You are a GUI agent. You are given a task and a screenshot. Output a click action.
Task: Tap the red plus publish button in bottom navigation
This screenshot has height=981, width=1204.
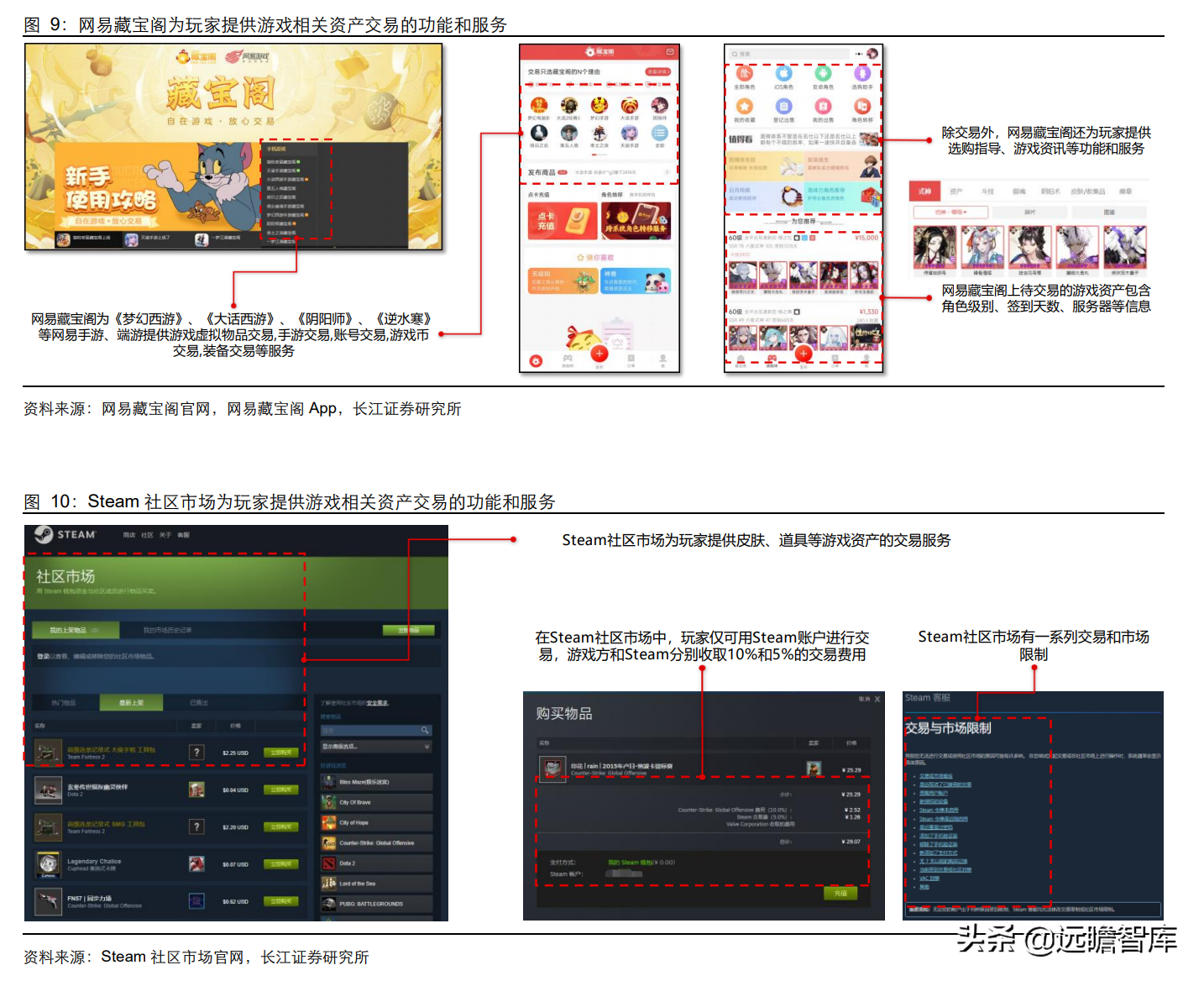point(599,355)
